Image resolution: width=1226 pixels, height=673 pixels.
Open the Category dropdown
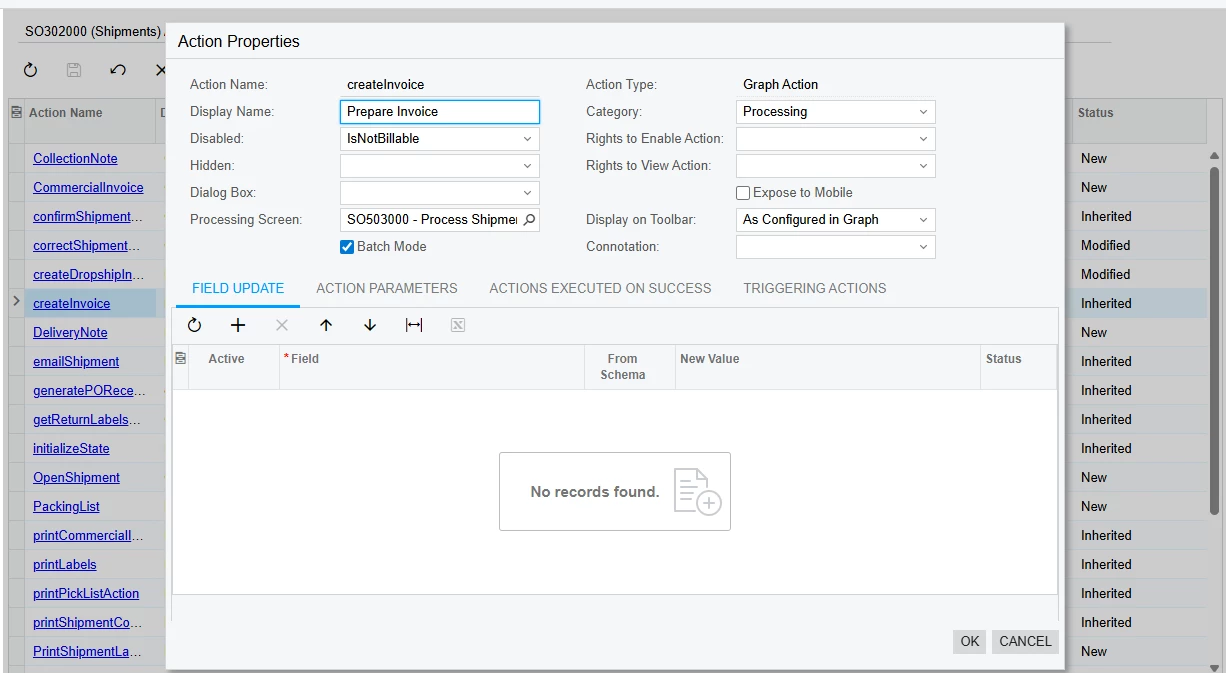point(925,111)
